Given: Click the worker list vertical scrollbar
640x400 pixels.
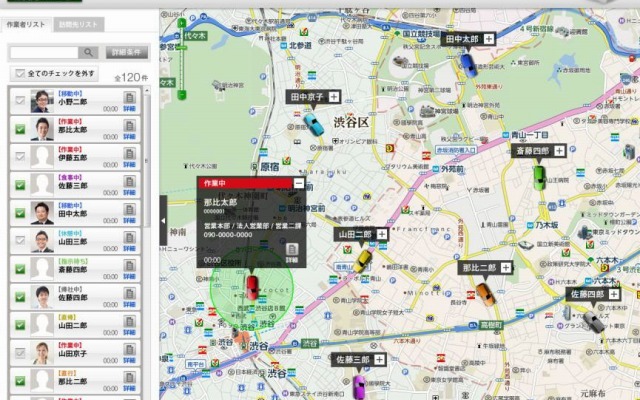Looking at the screenshot, I should (147, 161).
